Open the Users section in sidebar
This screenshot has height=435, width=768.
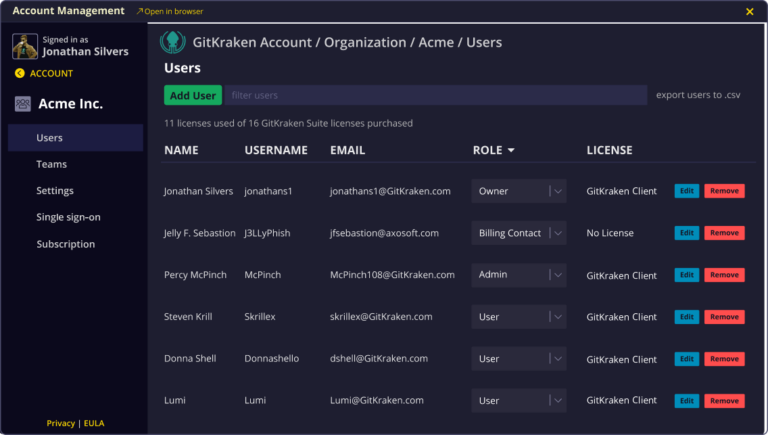coord(75,138)
